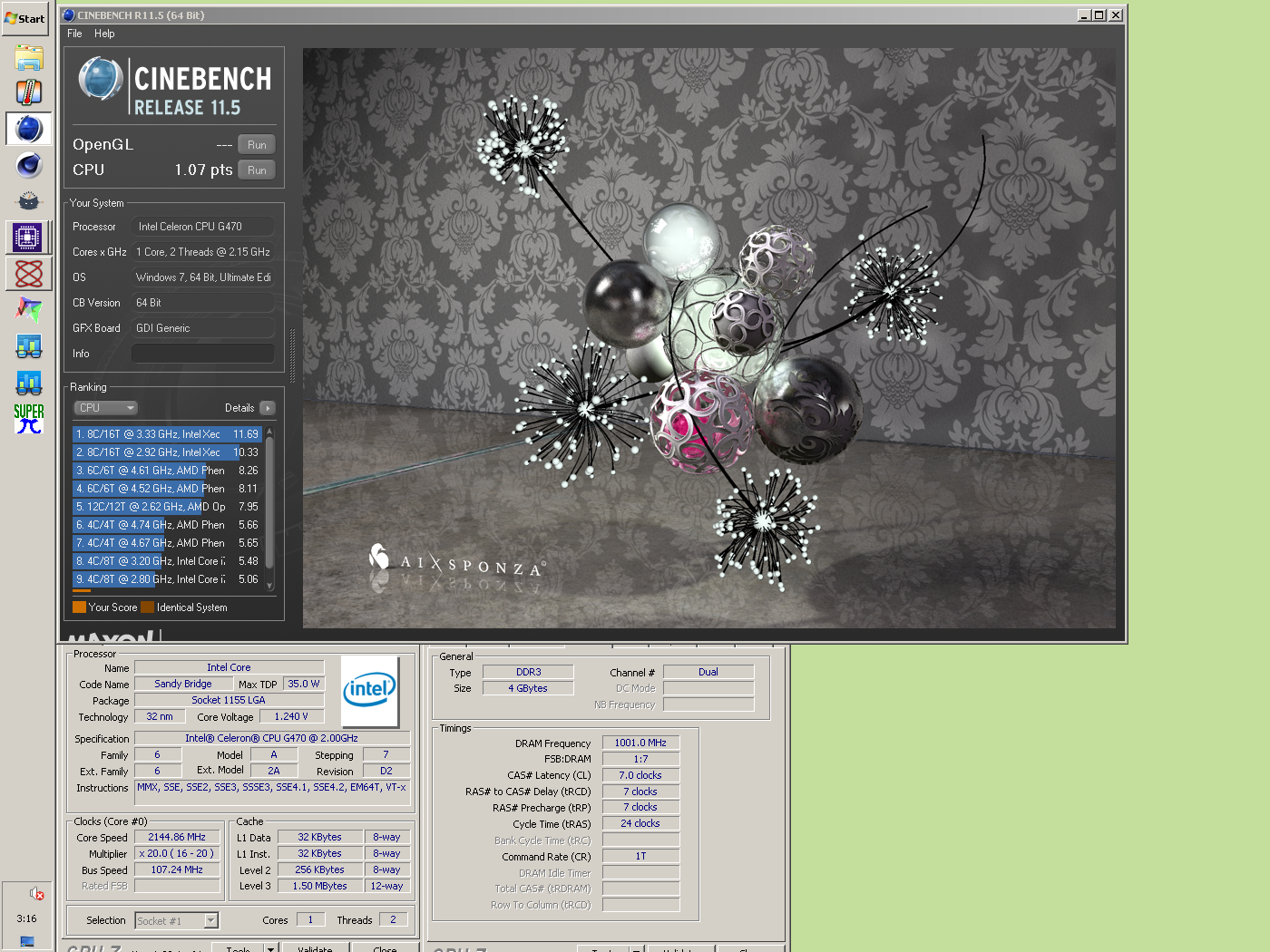The image size is (1270, 952).
Task: Click the Cinebench sphere logo in the header
Action: coord(101,78)
